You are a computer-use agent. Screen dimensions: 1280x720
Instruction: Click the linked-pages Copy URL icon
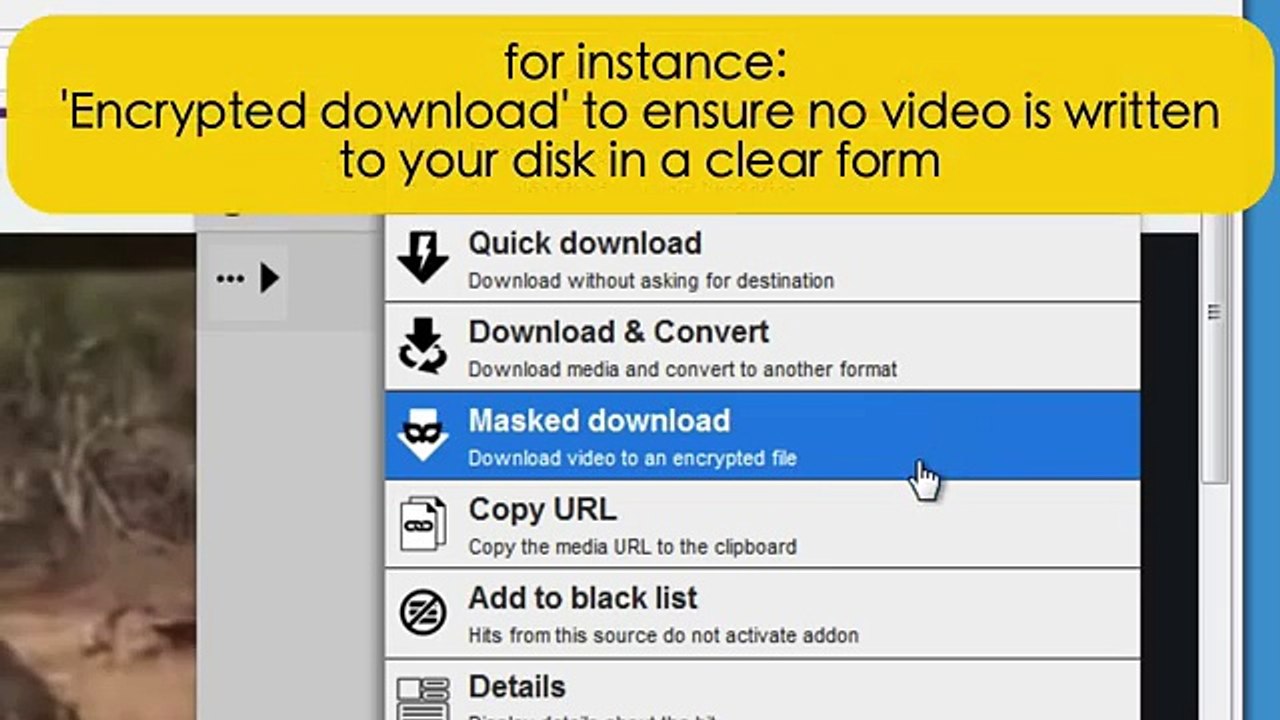423,523
